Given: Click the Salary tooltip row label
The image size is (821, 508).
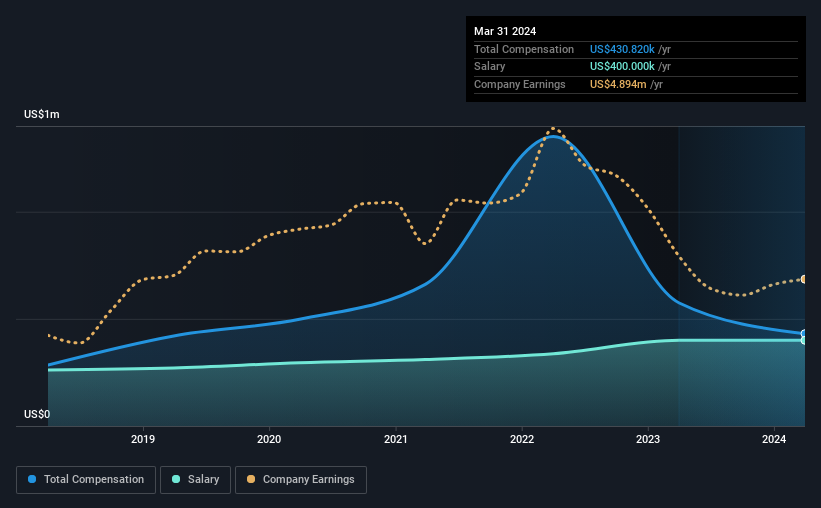Looking at the screenshot, I should (490, 67).
